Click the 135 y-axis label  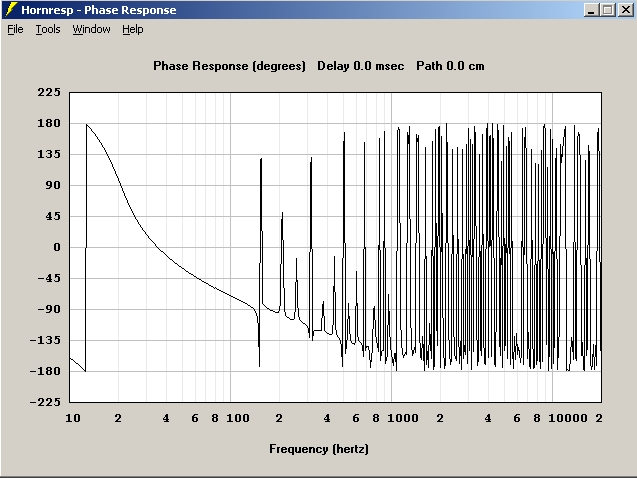49,154
